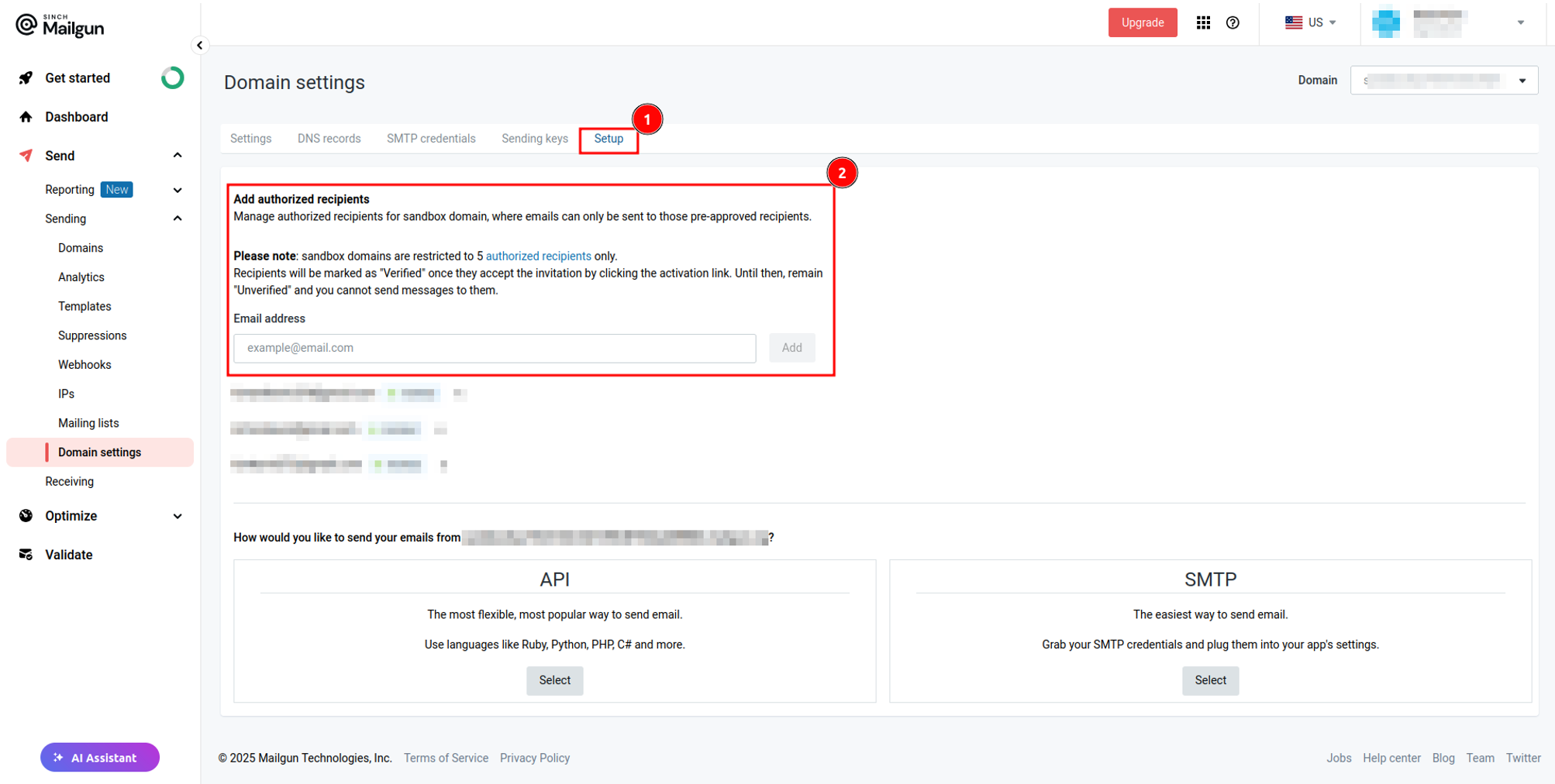Open the SMTP credentials tab

click(x=431, y=139)
